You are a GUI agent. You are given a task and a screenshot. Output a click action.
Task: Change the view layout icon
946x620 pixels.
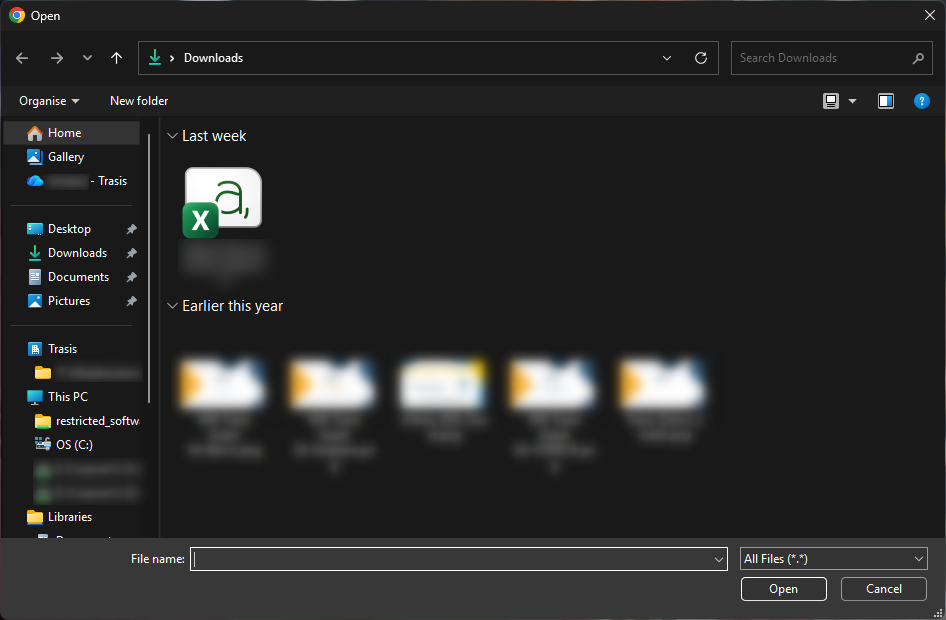[831, 101]
